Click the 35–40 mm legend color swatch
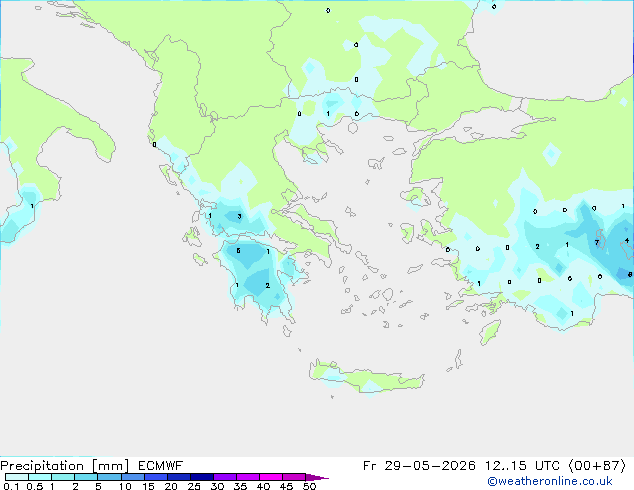Viewport: 634px width, 490px height. point(247,477)
